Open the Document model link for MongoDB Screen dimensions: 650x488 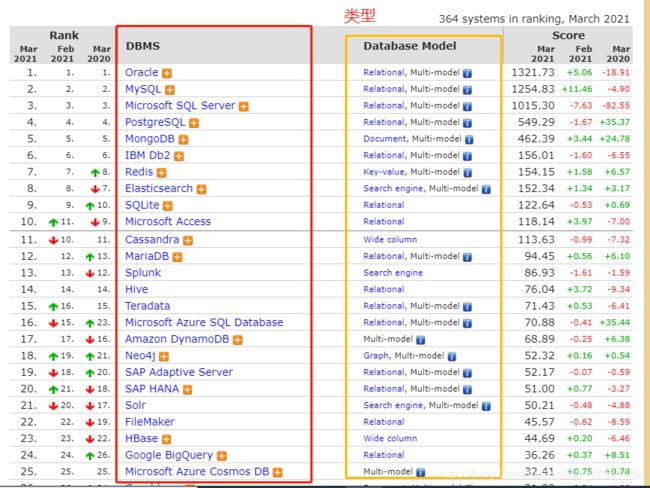pos(385,139)
